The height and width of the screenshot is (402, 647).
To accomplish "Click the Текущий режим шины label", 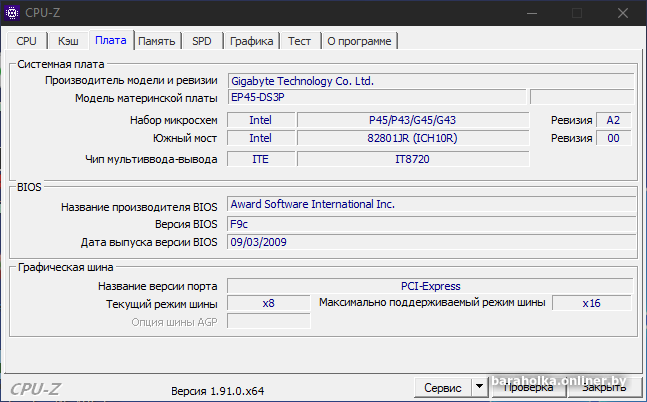I will coord(162,304).
